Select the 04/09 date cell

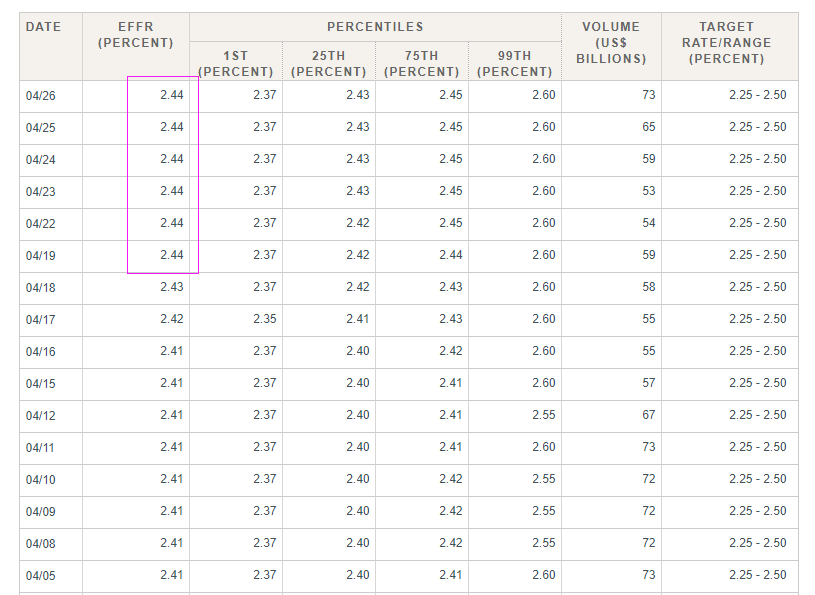(x=41, y=511)
